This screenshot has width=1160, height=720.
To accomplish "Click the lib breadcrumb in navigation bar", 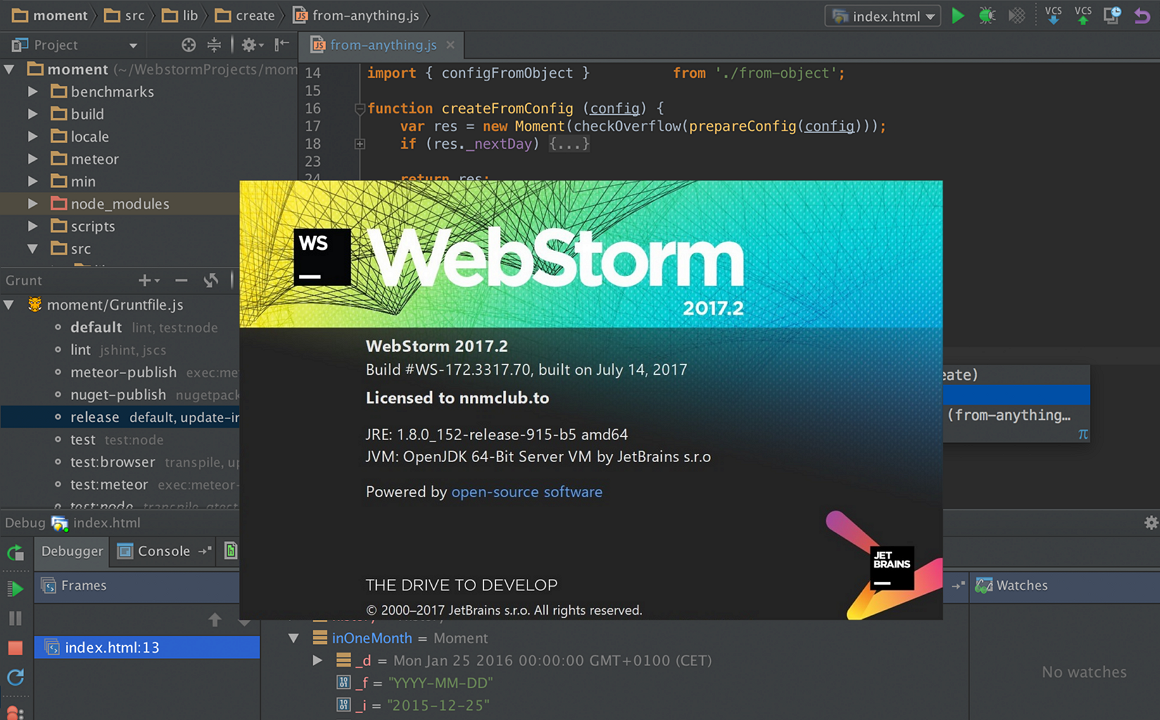I will (x=181, y=16).
